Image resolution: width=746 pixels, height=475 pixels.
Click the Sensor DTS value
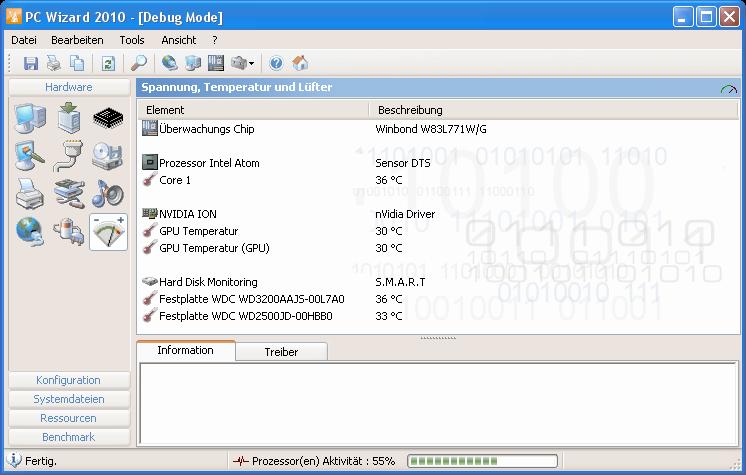coord(402,163)
